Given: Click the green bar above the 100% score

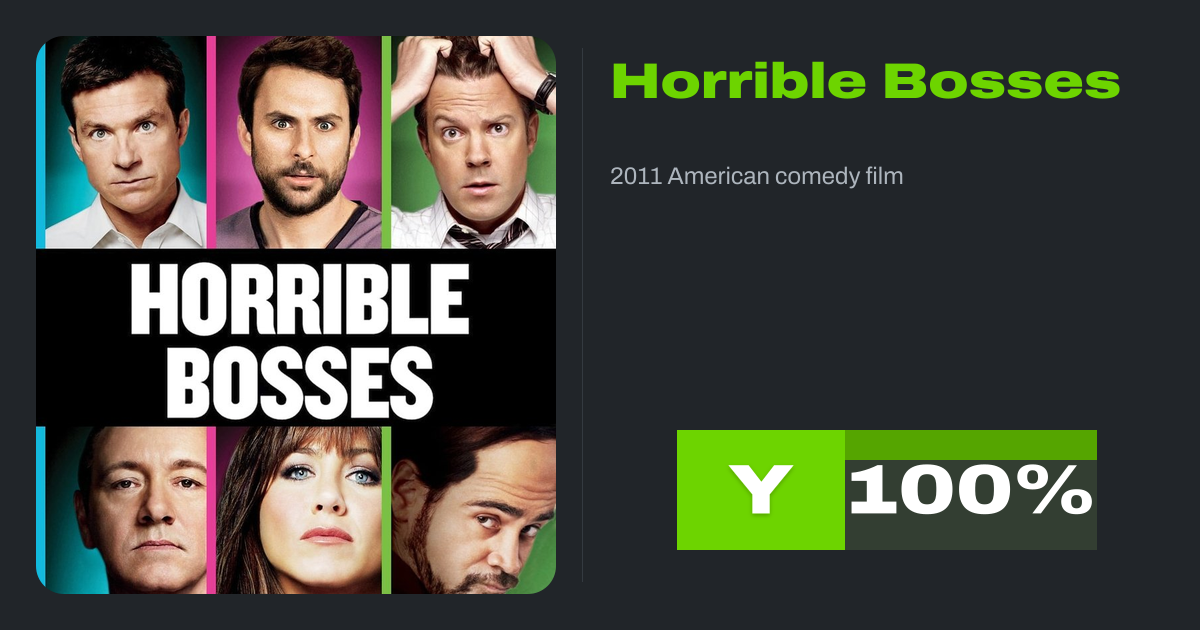Looking at the screenshot, I should point(971,445).
